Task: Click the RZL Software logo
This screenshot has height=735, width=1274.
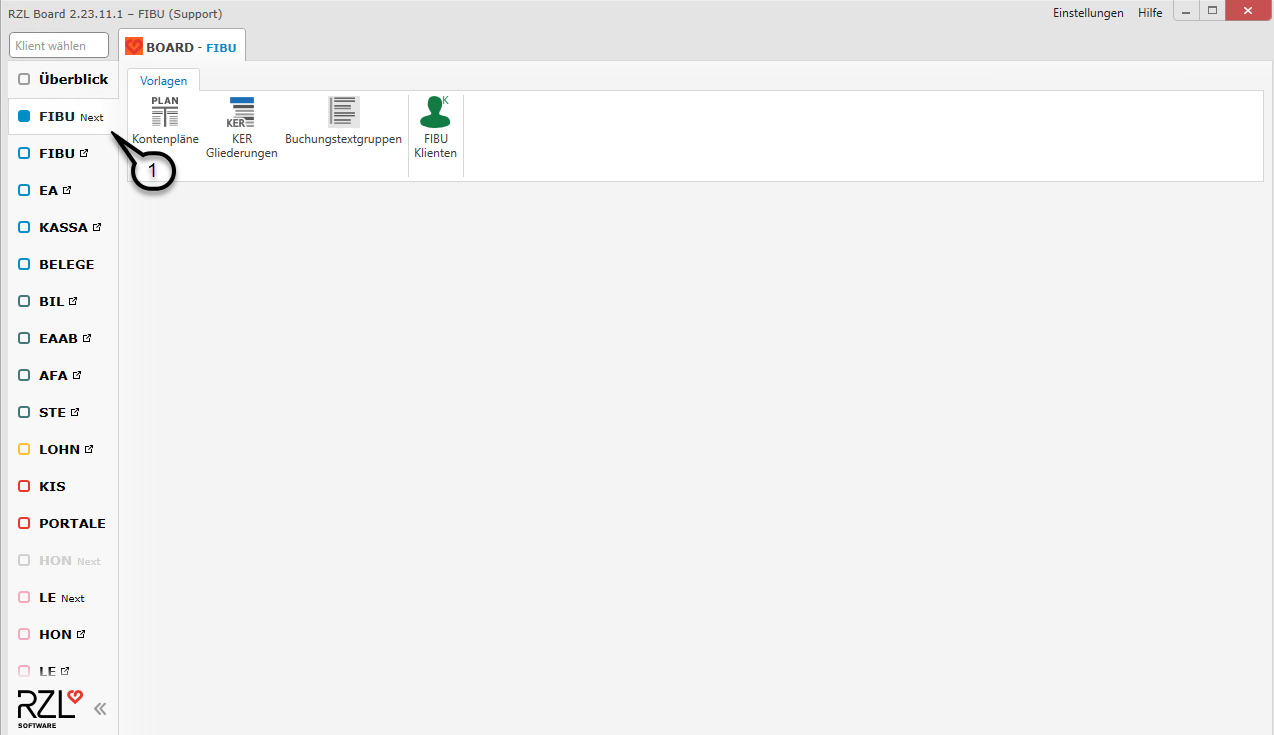Action: click(x=49, y=708)
